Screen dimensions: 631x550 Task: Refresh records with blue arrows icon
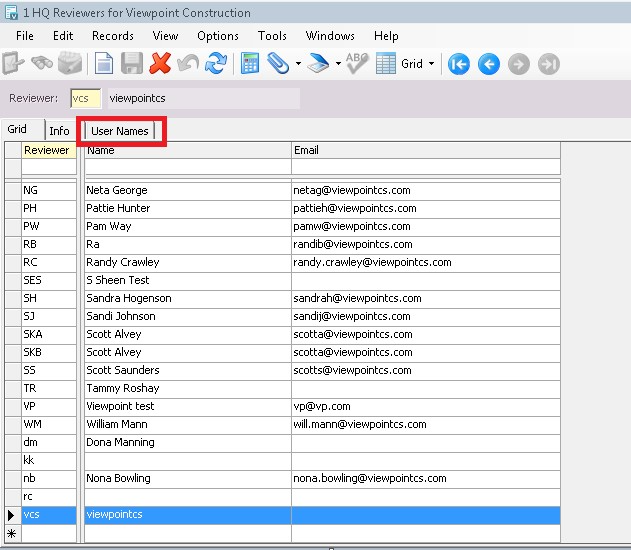tap(216, 64)
